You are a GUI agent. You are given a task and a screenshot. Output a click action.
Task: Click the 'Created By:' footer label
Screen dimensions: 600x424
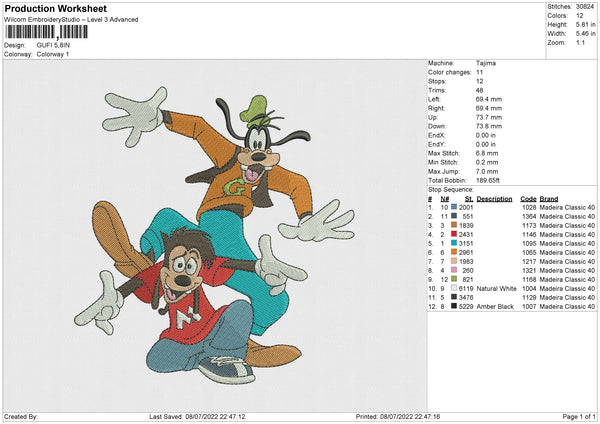coord(21,417)
